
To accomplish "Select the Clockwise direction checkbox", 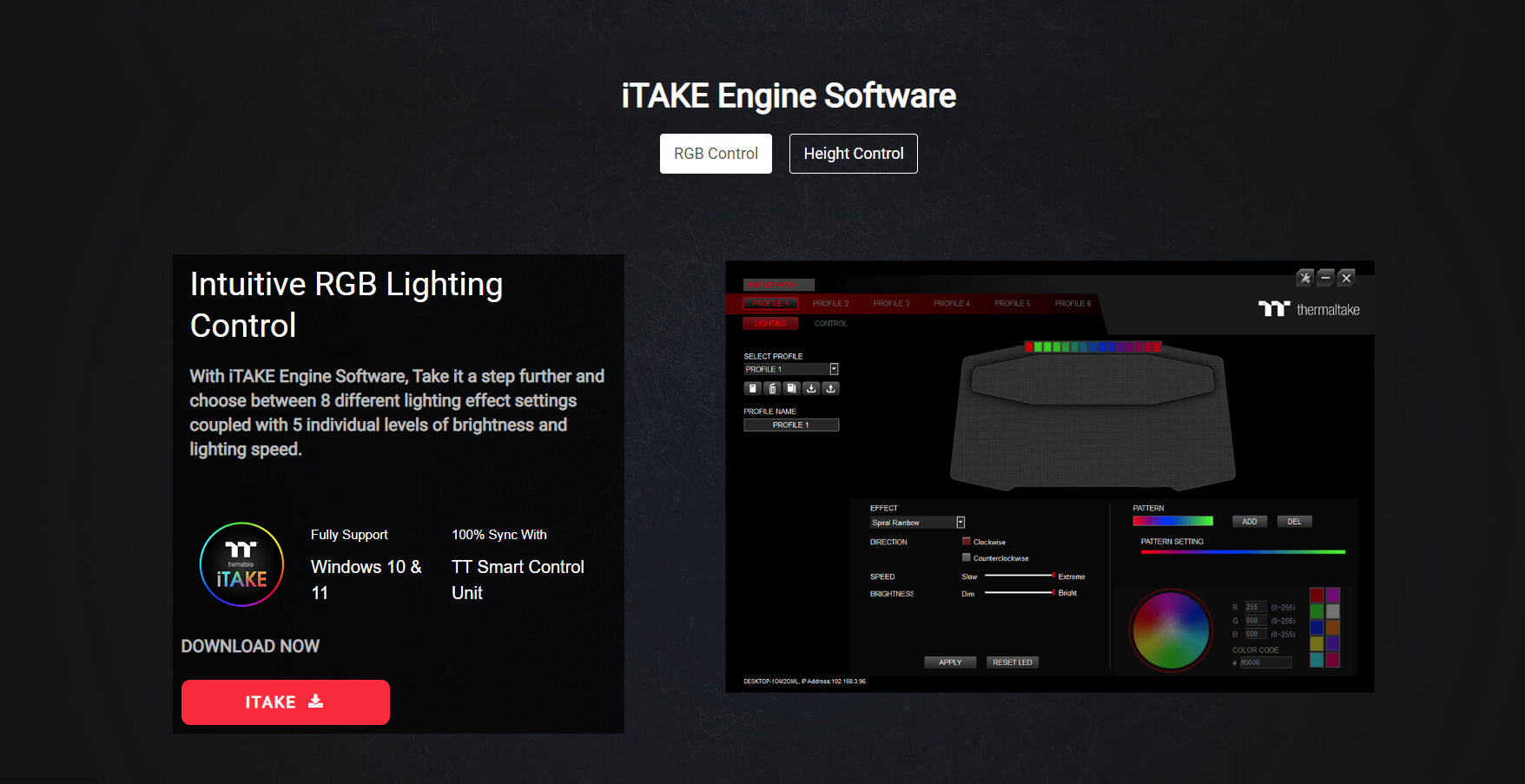I will tap(966, 541).
